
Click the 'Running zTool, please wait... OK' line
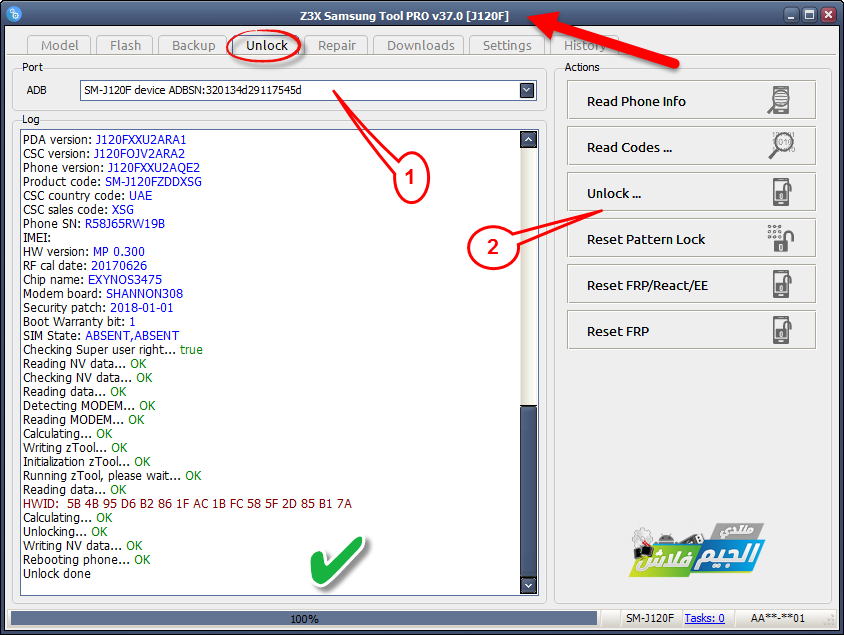(112, 476)
